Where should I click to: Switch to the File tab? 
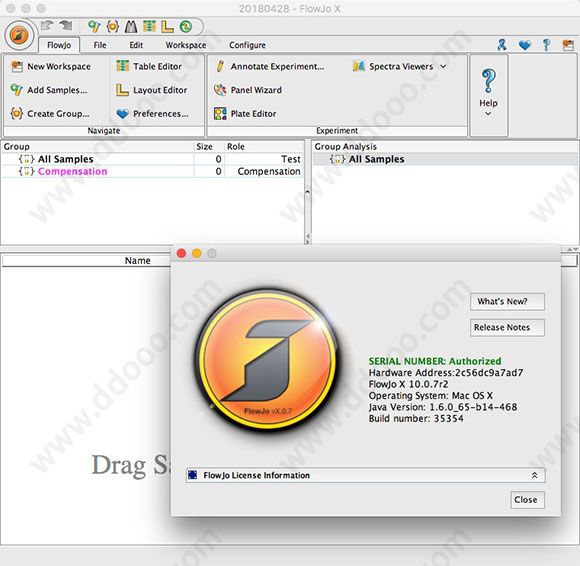[100, 45]
